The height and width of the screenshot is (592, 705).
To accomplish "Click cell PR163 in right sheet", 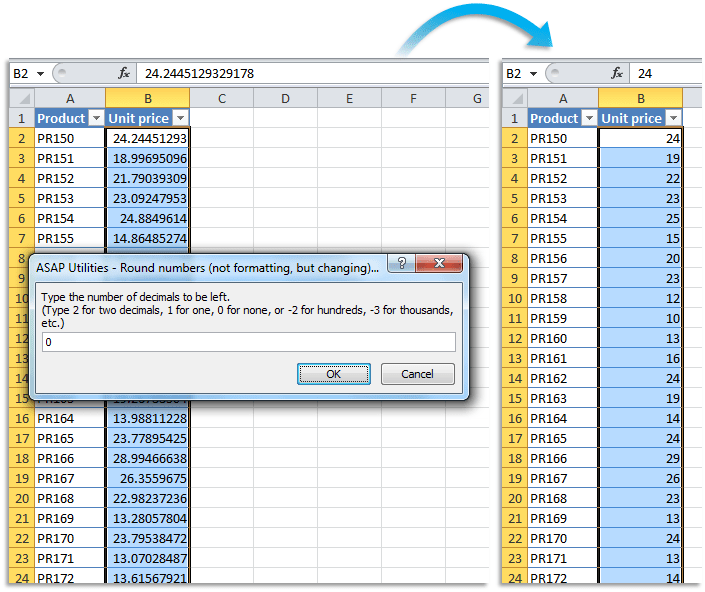I will pos(563,398).
